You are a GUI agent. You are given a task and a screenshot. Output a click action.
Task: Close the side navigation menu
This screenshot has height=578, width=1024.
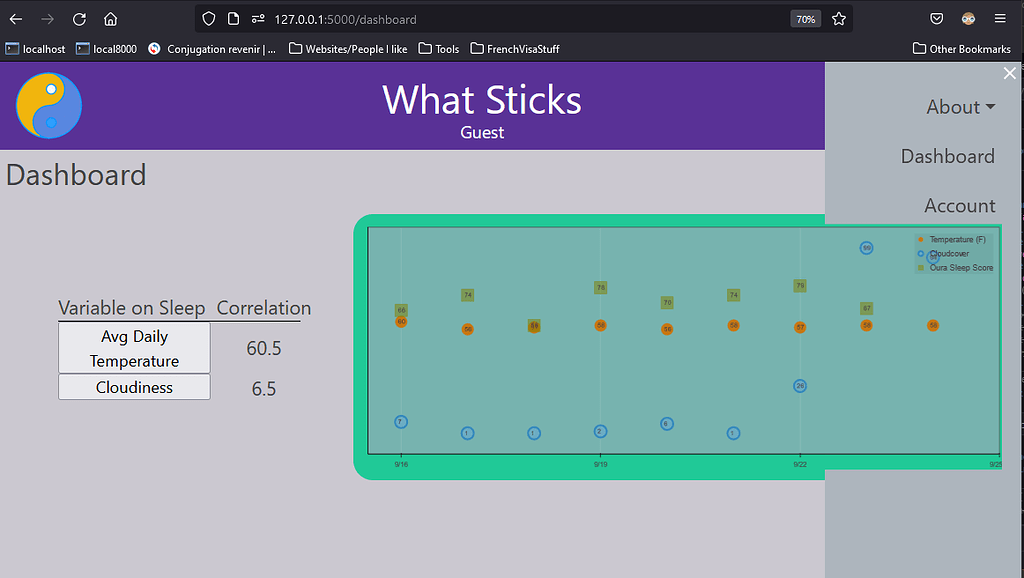pos(1009,73)
